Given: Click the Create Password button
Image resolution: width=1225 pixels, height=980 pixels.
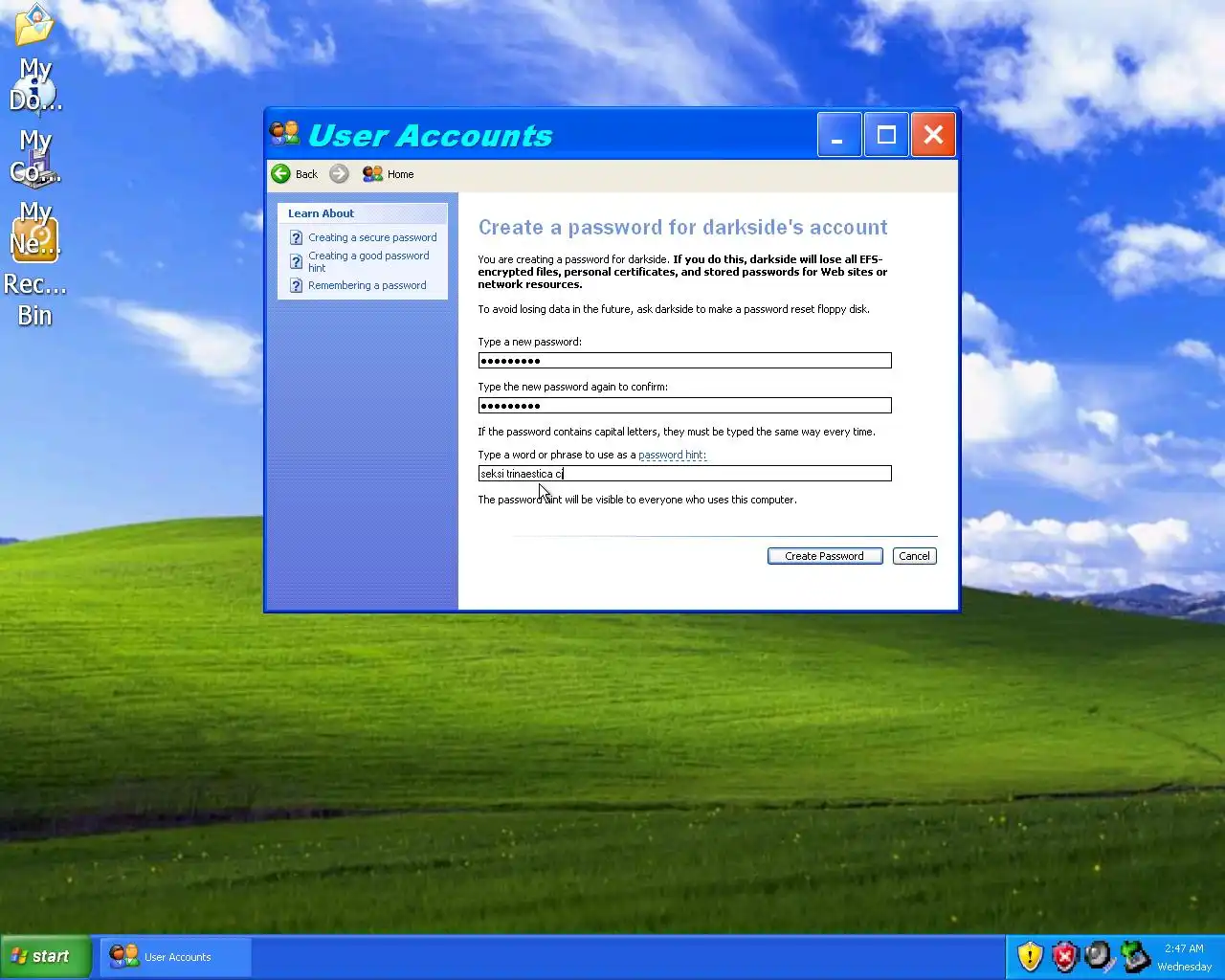Looking at the screenshot, I should [x=825, y=556].
